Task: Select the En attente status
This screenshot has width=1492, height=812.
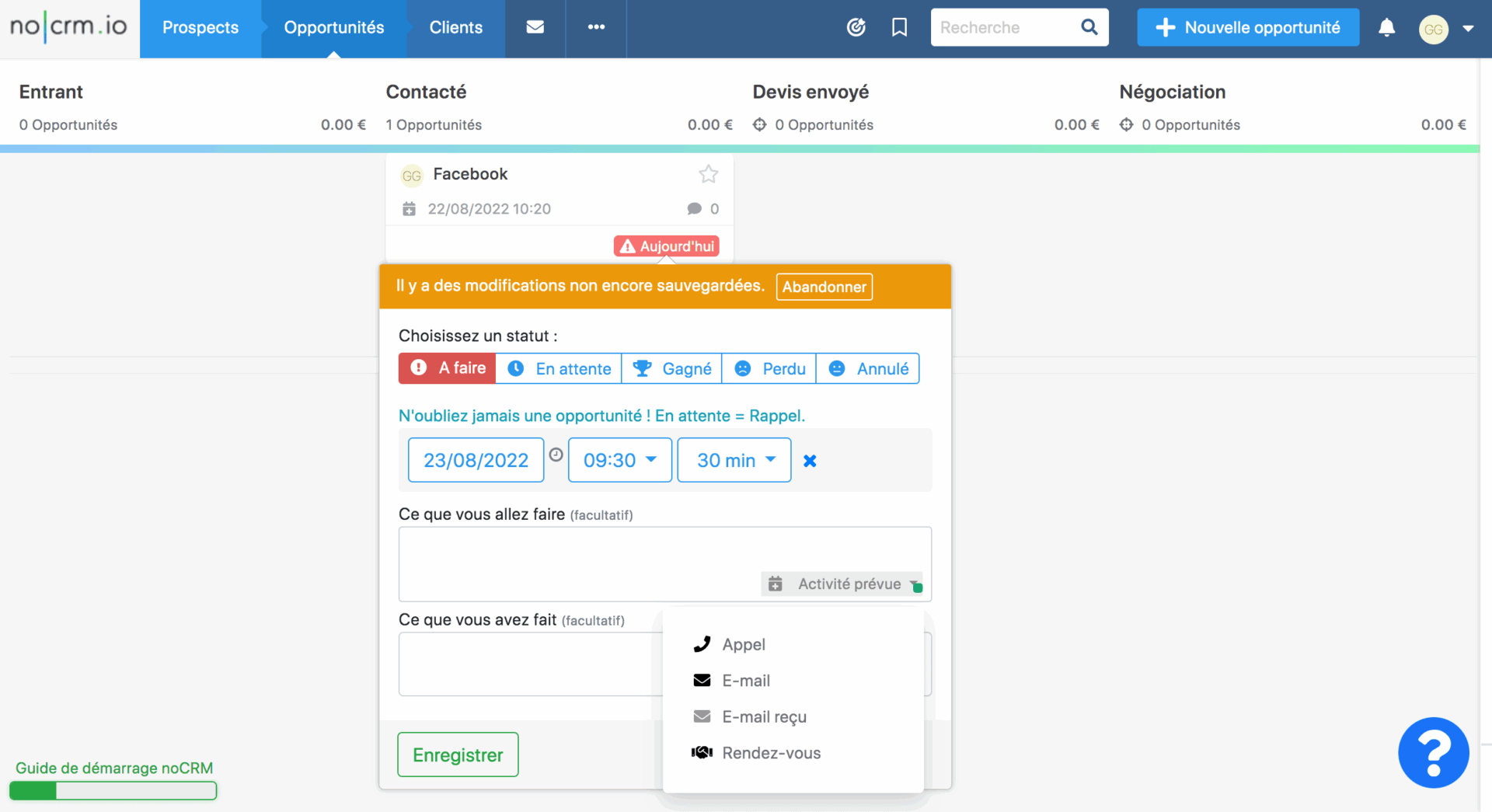Action: (559, 368)
